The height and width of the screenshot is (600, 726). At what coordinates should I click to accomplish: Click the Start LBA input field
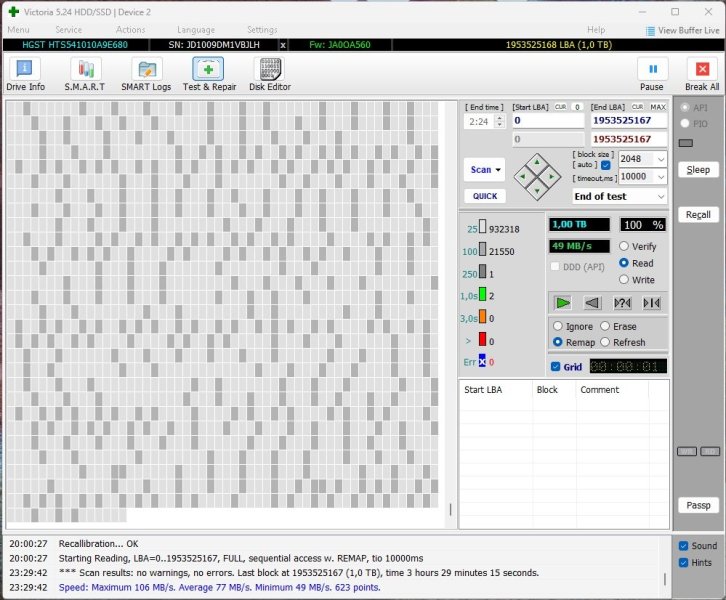coord(547,120)
